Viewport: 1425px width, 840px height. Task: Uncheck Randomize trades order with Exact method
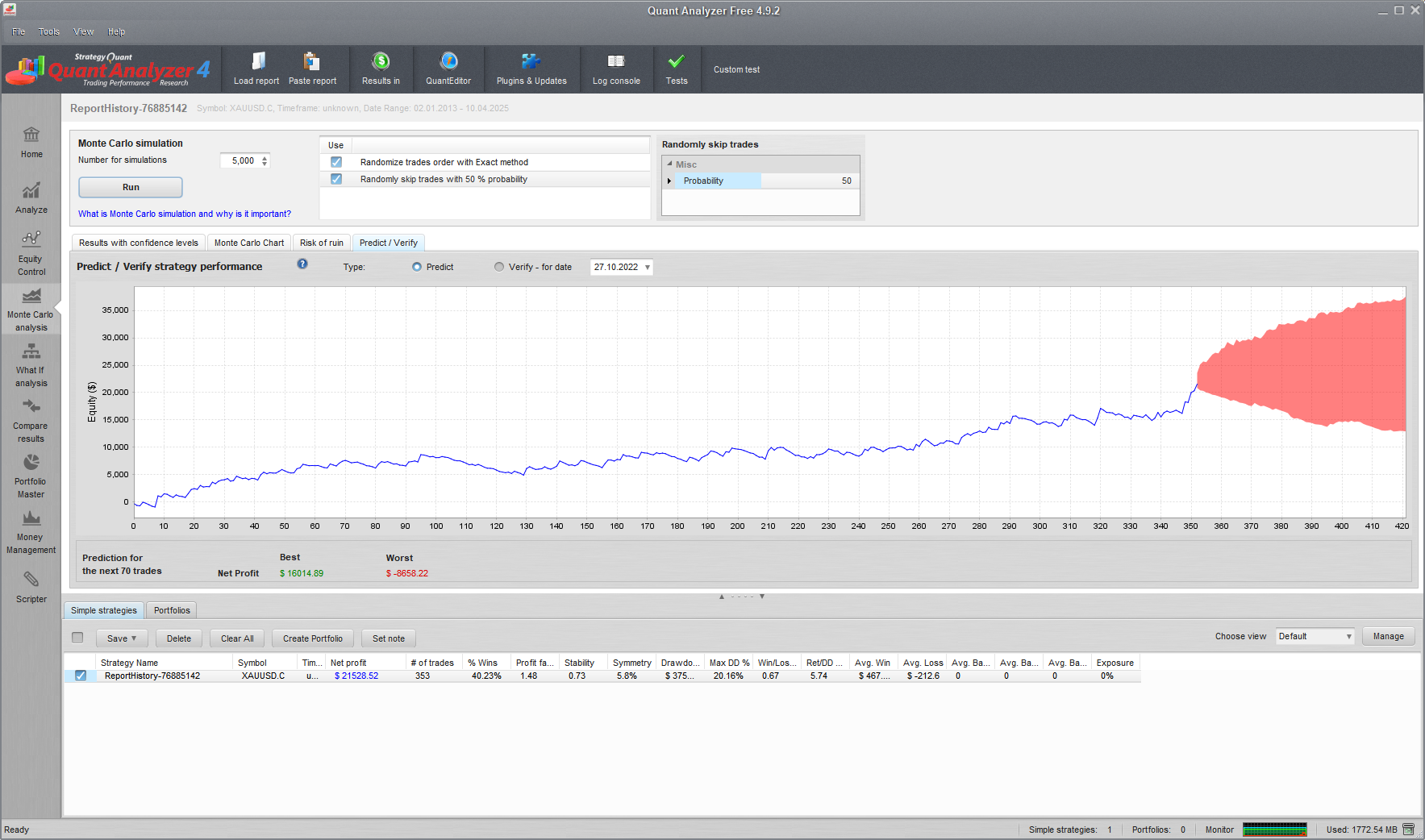(x=336, y=162)
